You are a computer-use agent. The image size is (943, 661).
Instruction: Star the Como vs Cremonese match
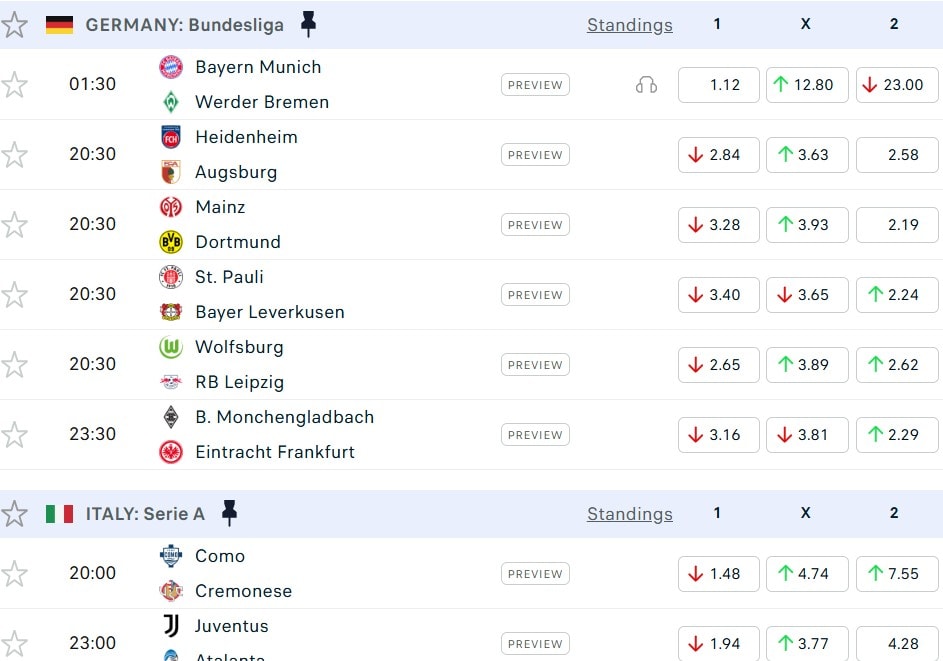(x=14, y=574)
